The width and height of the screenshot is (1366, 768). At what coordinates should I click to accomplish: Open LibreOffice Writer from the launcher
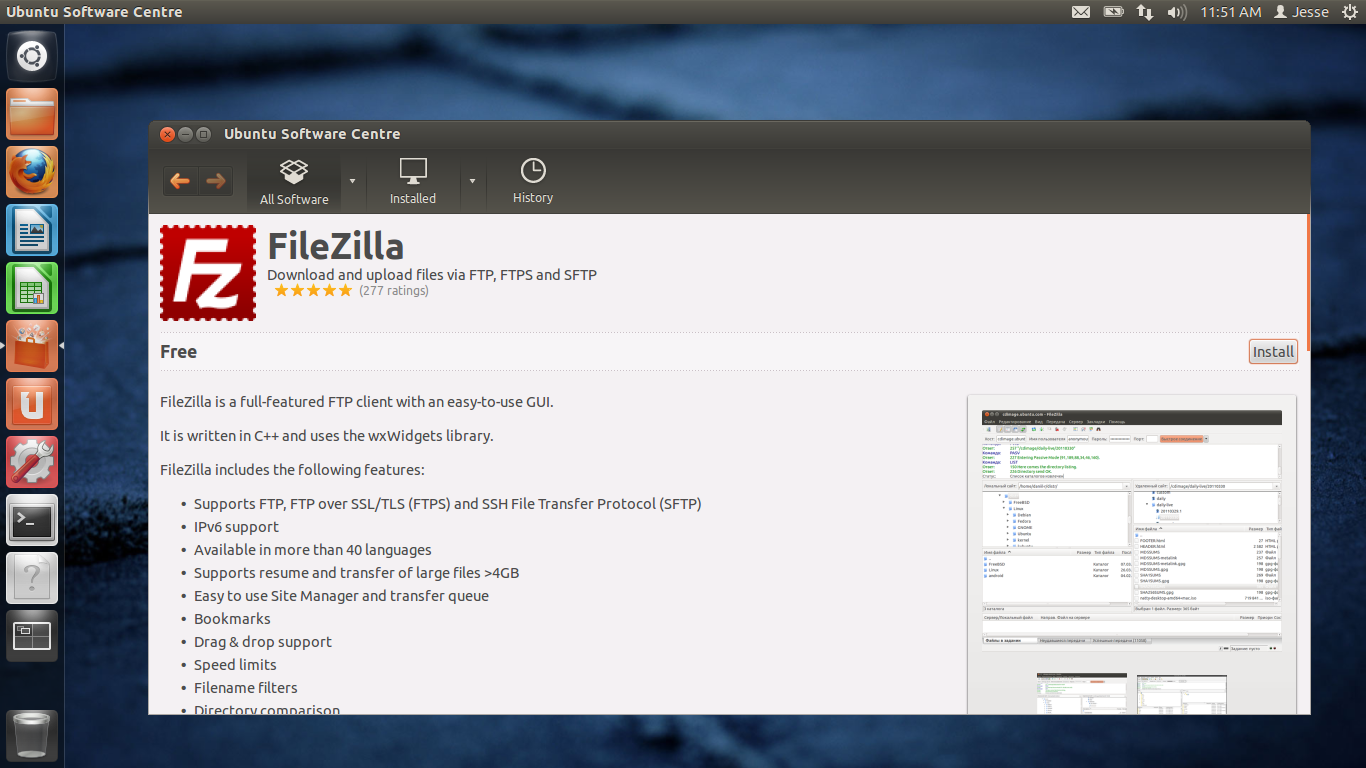pos(32,230)
